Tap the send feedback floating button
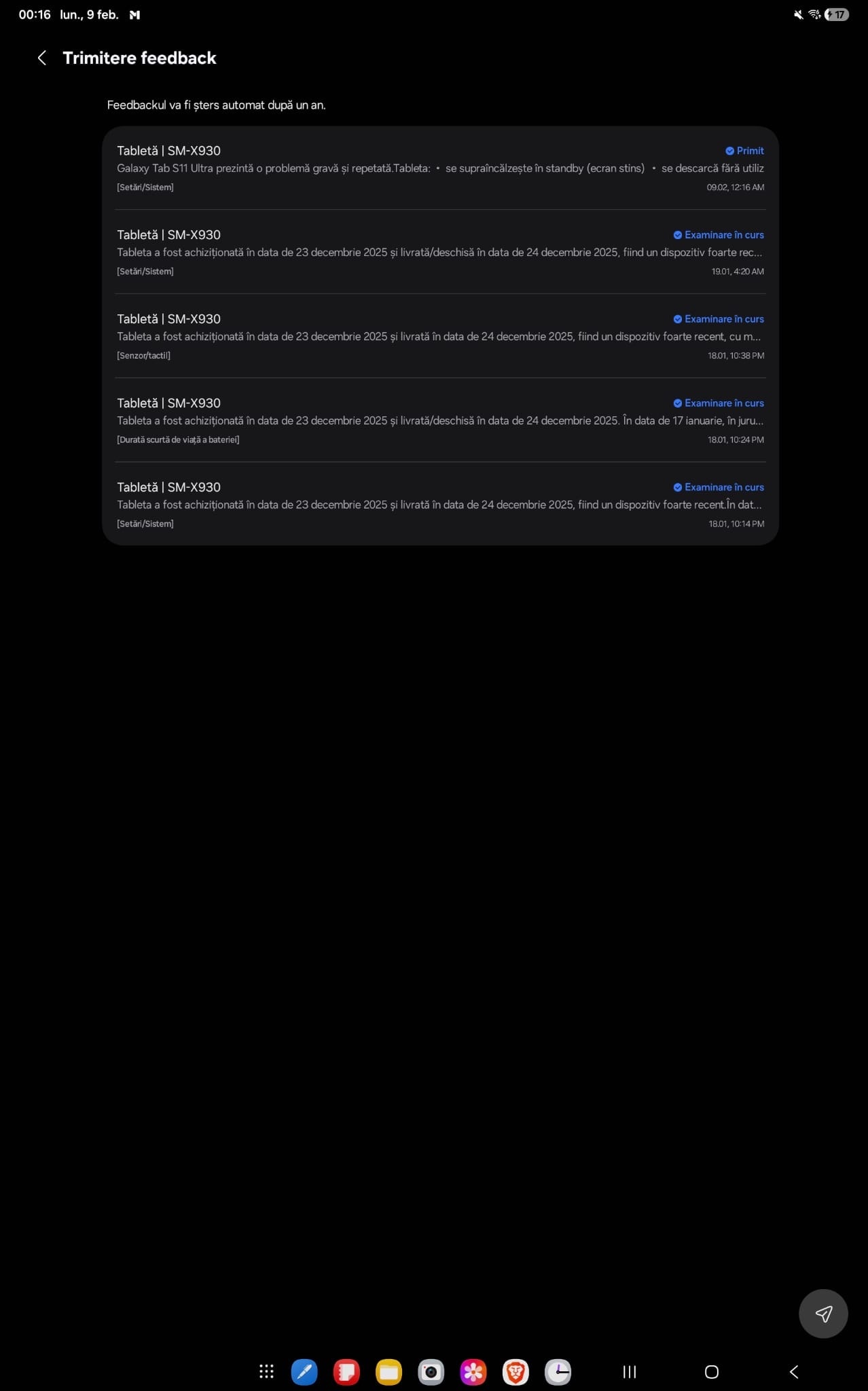The height and width of the screenshot is (1391, 868). click(x=823, y=1314)
